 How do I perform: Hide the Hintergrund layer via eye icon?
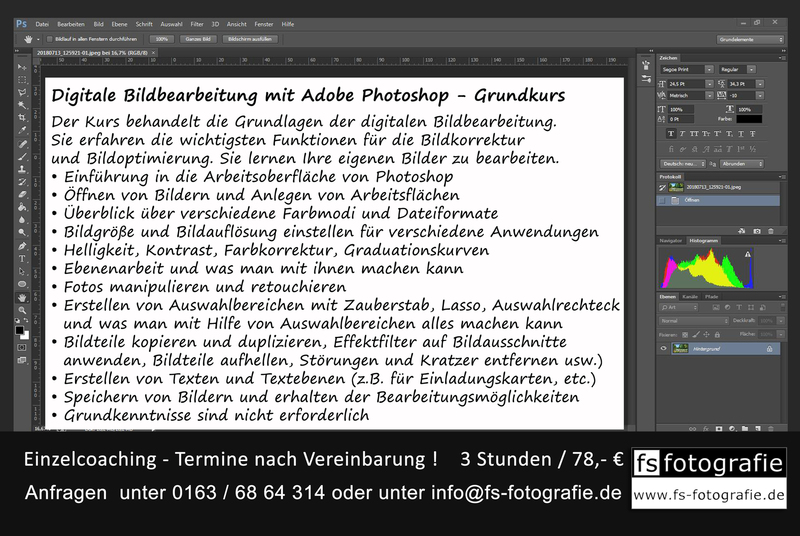664,348
